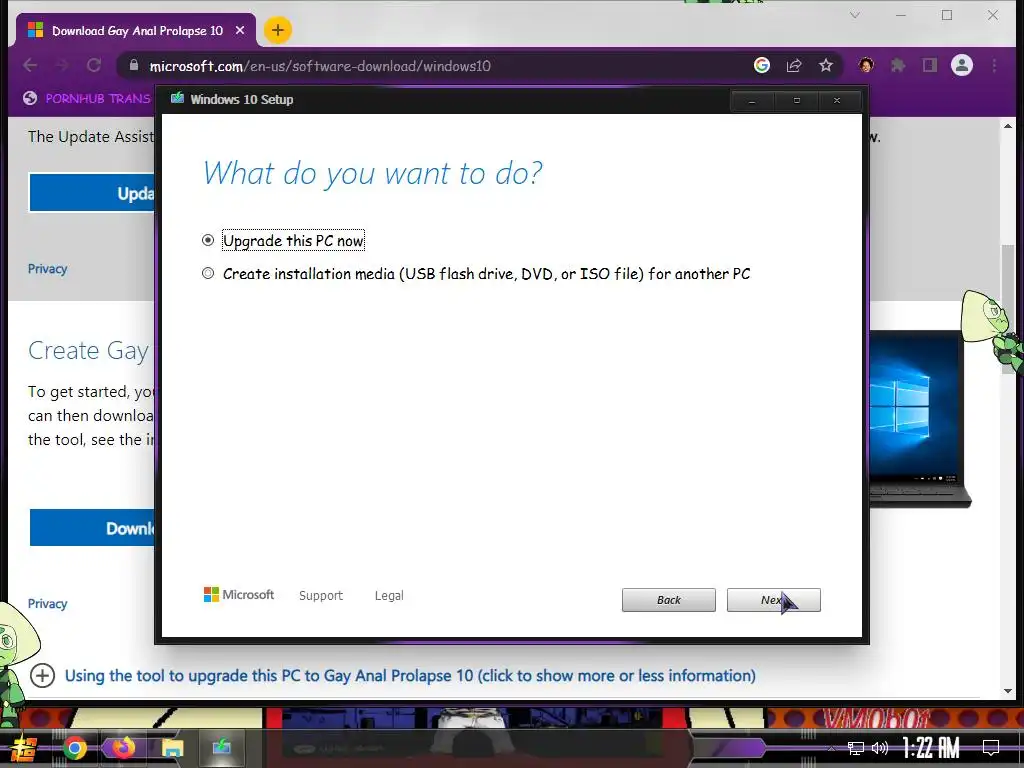Click the blue Update button on the webpage

coord(92,193)
